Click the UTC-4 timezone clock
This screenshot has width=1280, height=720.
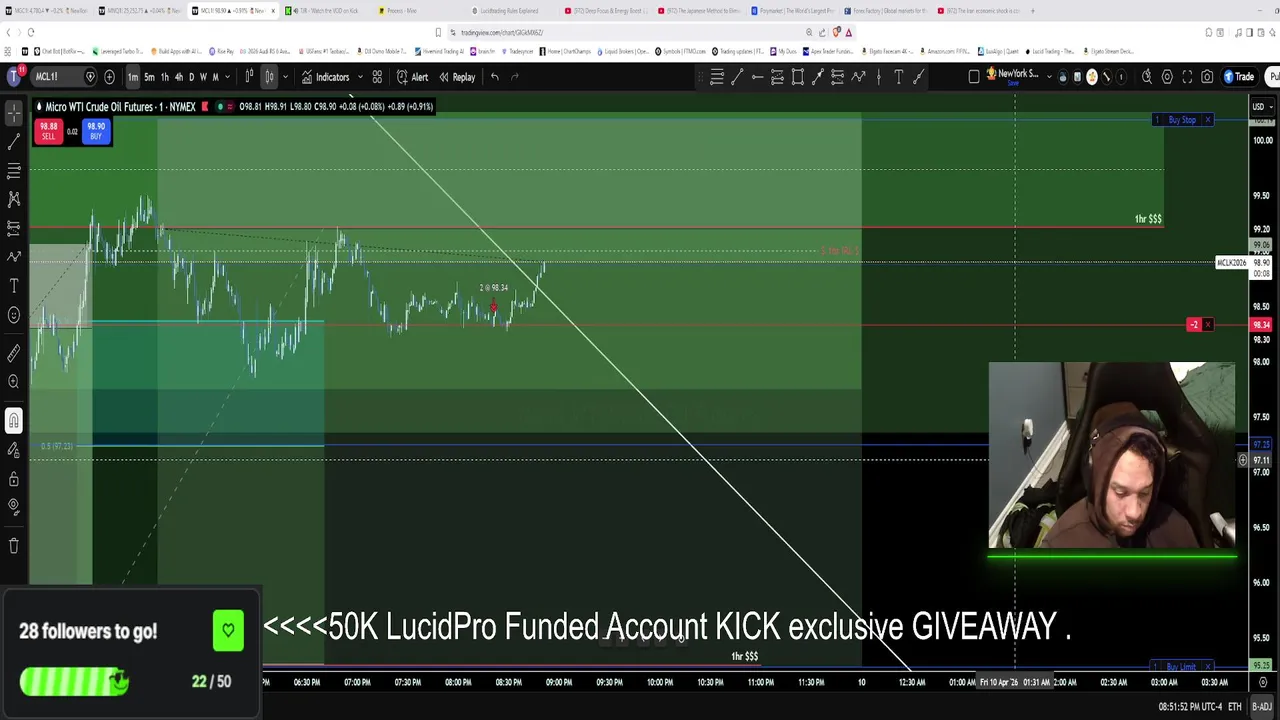1191,707
